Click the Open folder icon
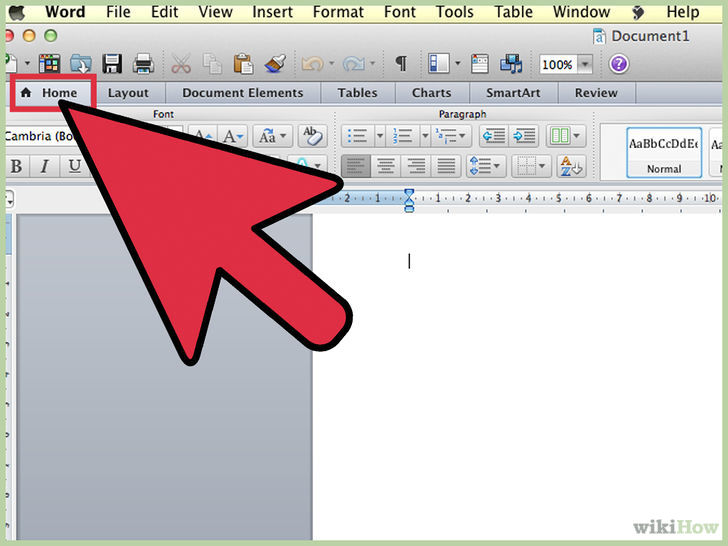 pyautogui.click(x=81, y=64)
